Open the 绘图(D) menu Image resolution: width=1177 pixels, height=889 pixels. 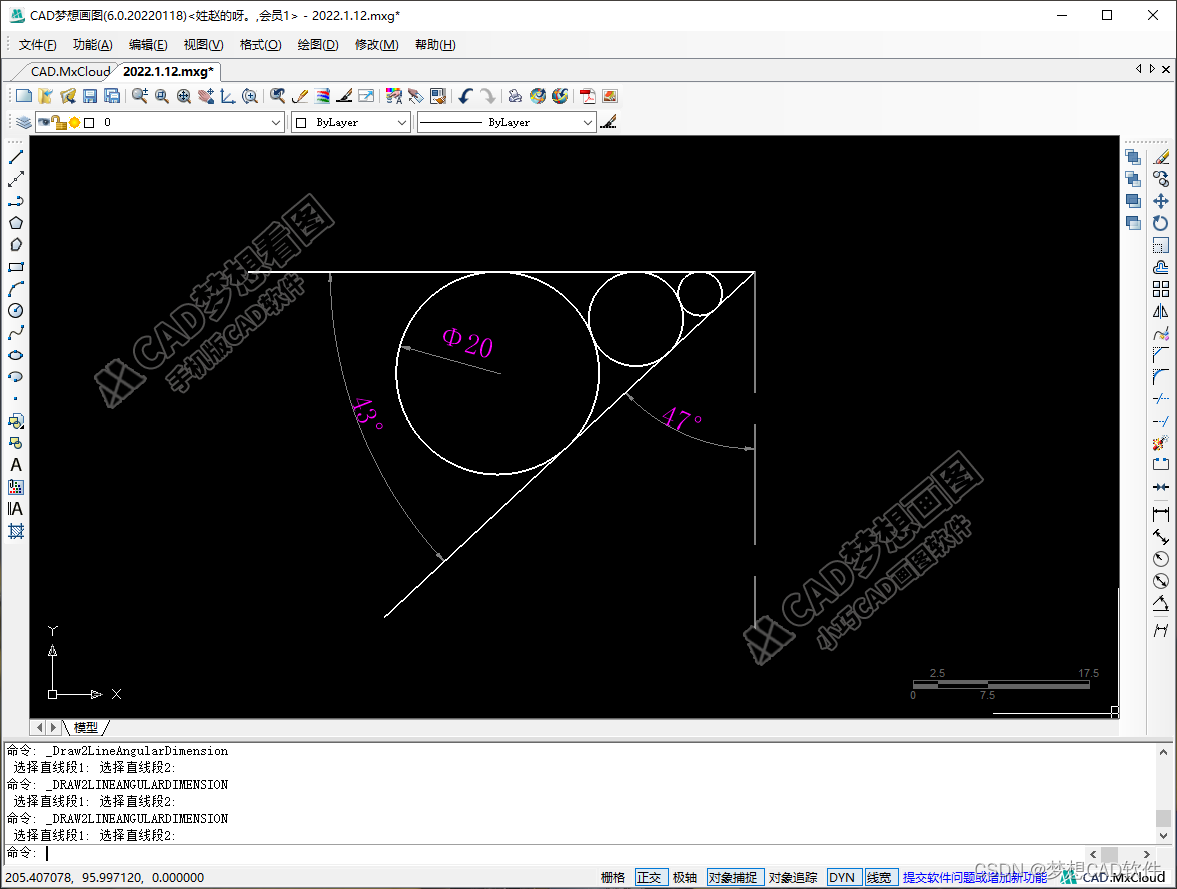[x=318, y=45]
